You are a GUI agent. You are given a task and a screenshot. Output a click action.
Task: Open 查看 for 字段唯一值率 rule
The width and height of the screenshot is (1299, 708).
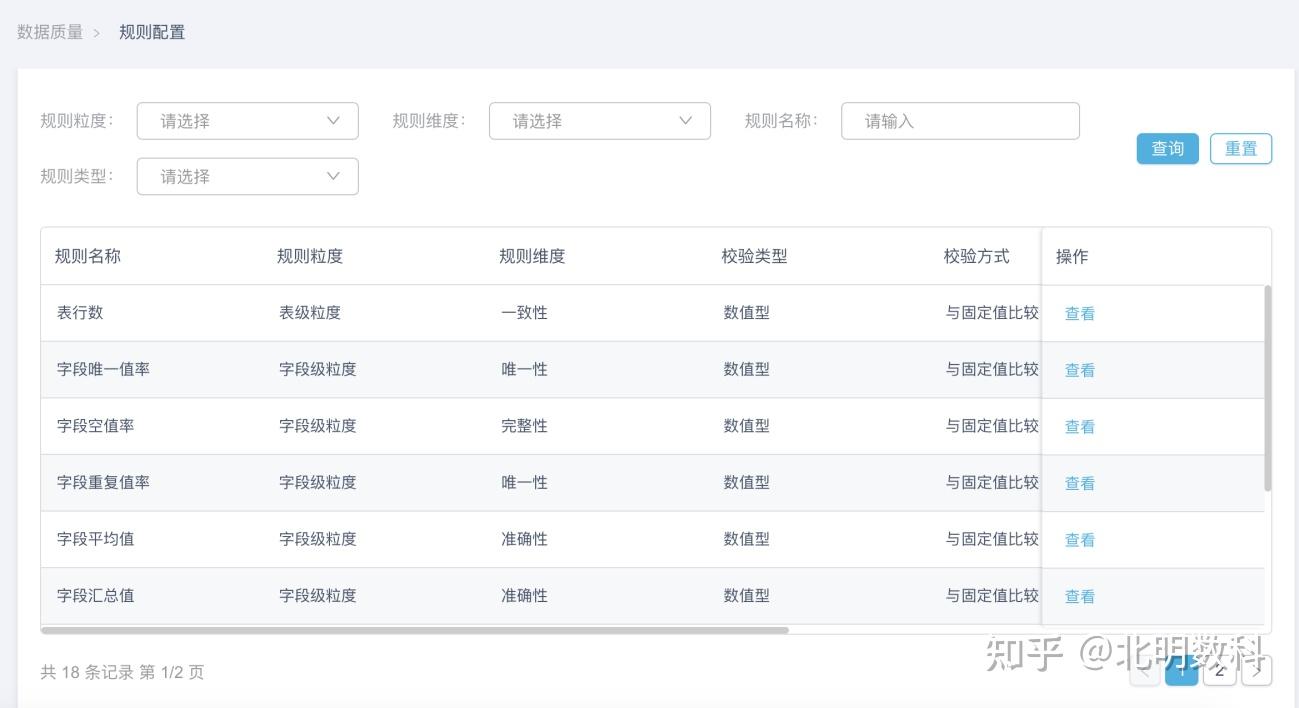[x=1079, y=370]
